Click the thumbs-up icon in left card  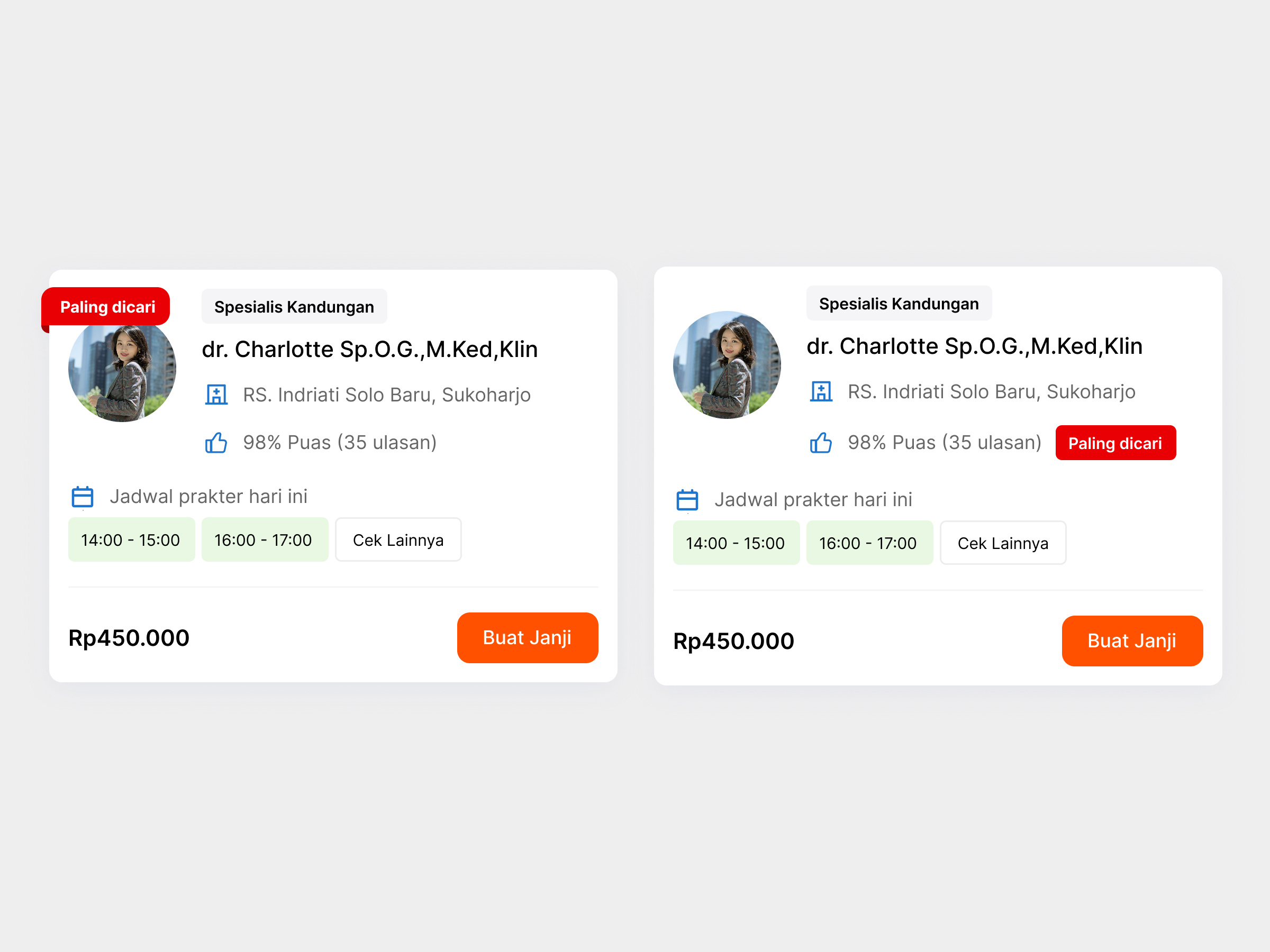pos(216,443)
